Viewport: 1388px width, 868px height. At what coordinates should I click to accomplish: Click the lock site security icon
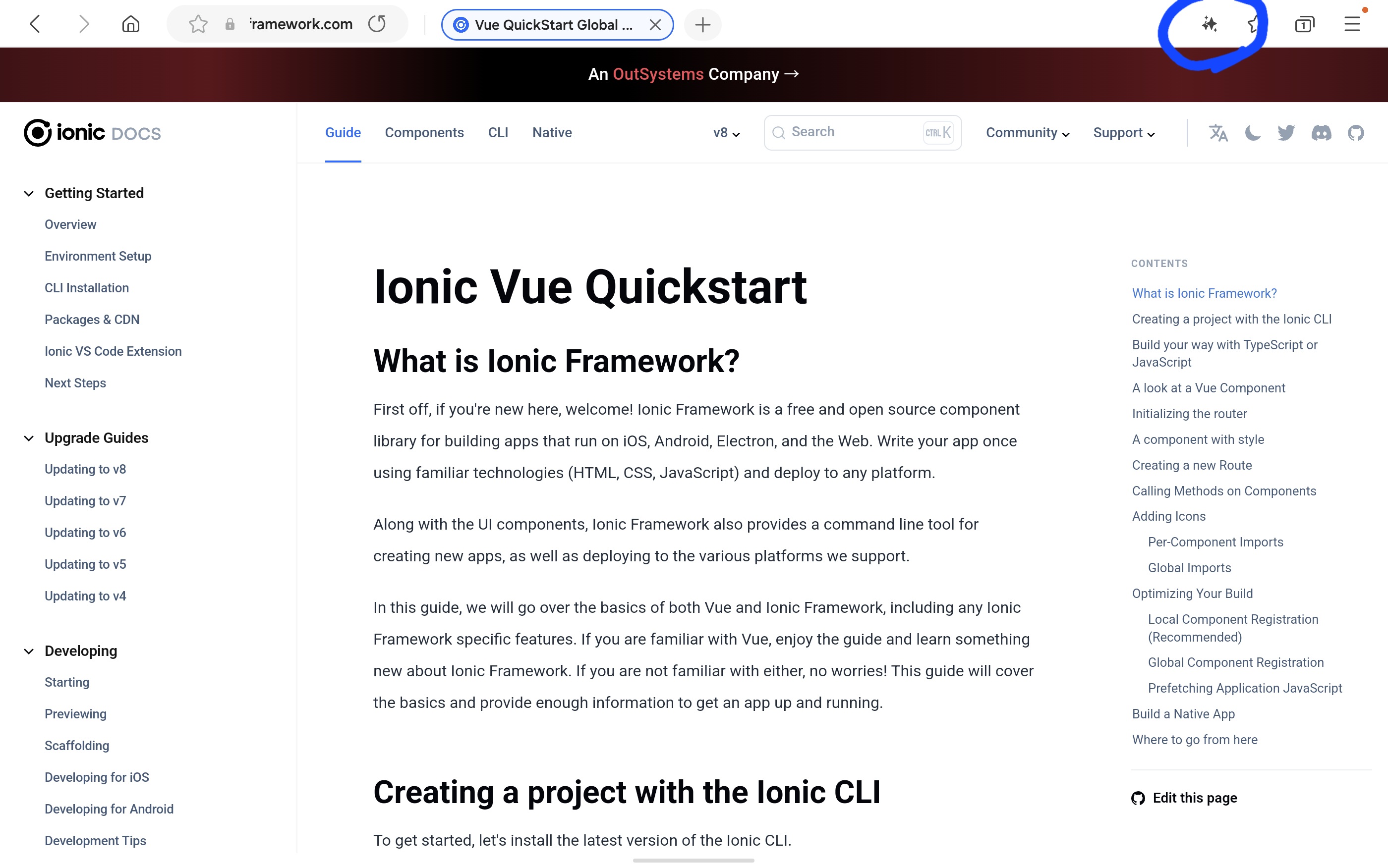click(230, 24)
